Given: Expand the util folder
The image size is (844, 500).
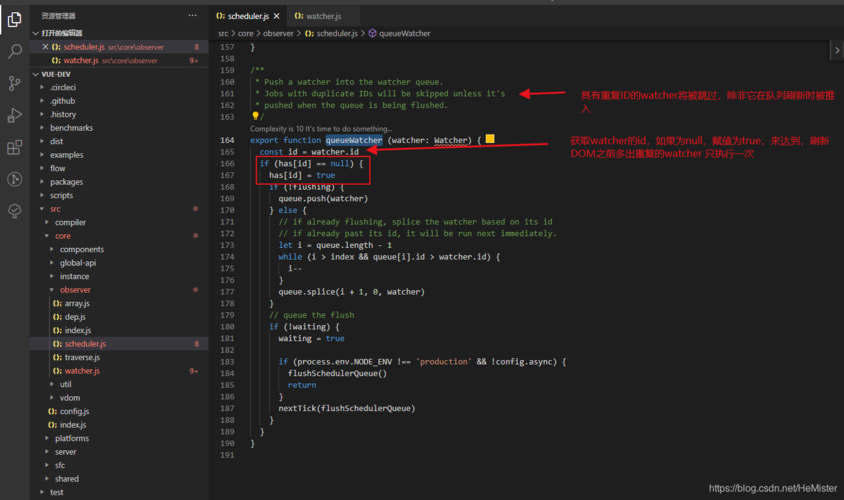Looking at the screenshot, I should 65,384.
